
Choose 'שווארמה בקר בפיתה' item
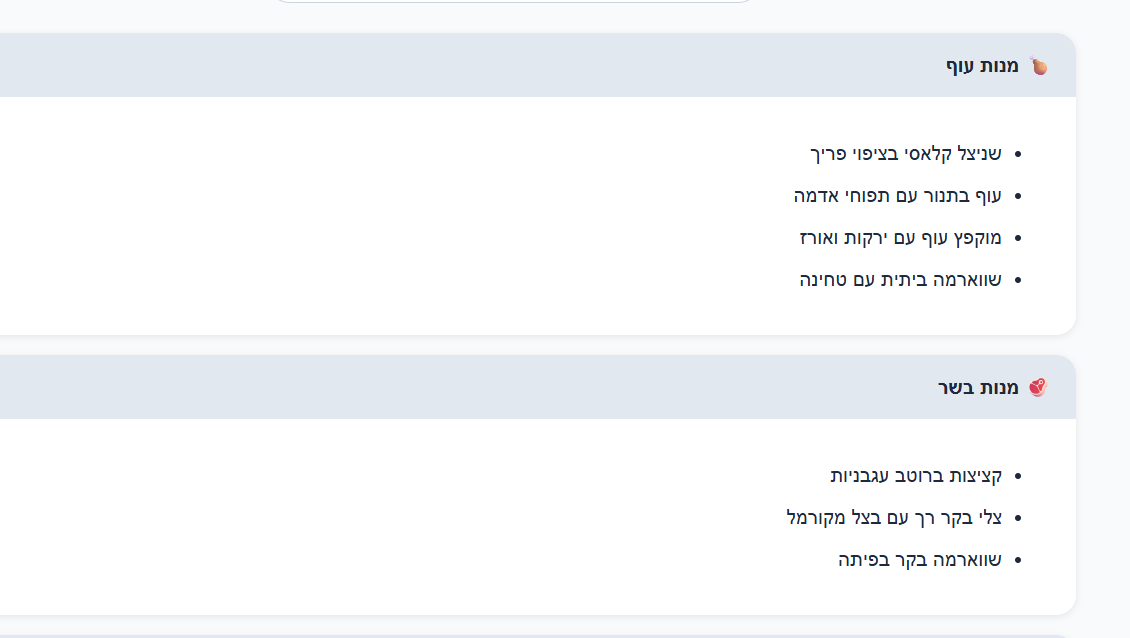[x=919, y=560]
